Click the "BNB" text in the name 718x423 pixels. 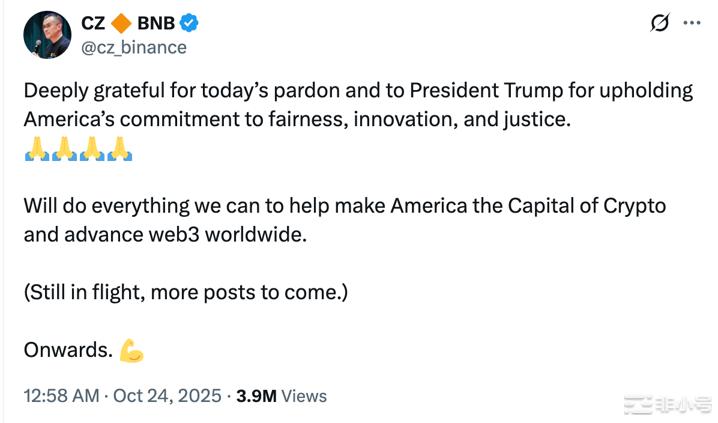coord(153,22)
